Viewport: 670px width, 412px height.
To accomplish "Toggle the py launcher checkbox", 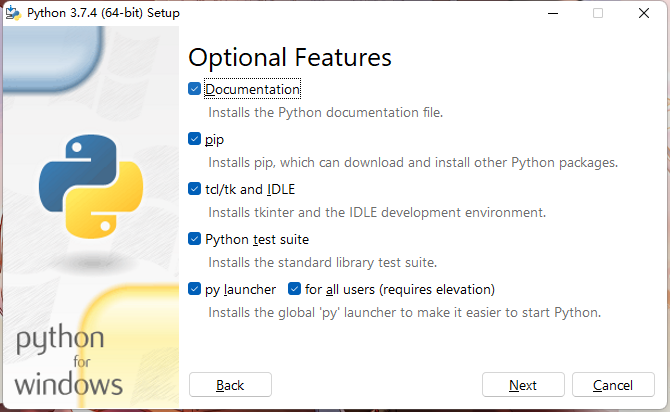I will click(x=195, y=289).
